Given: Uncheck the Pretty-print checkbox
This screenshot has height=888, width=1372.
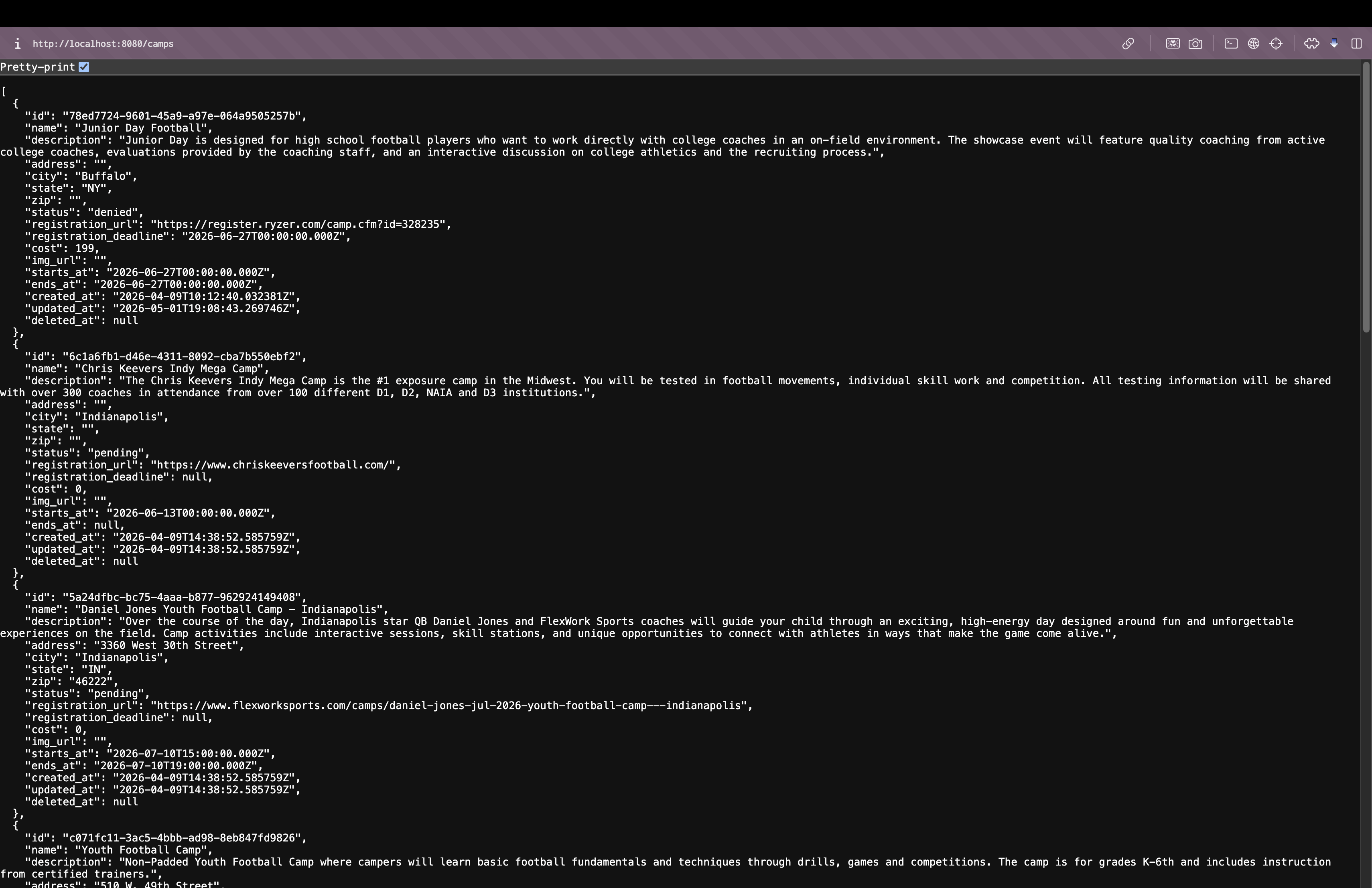Looking at the screenshot, I should (x=83, y=67).
